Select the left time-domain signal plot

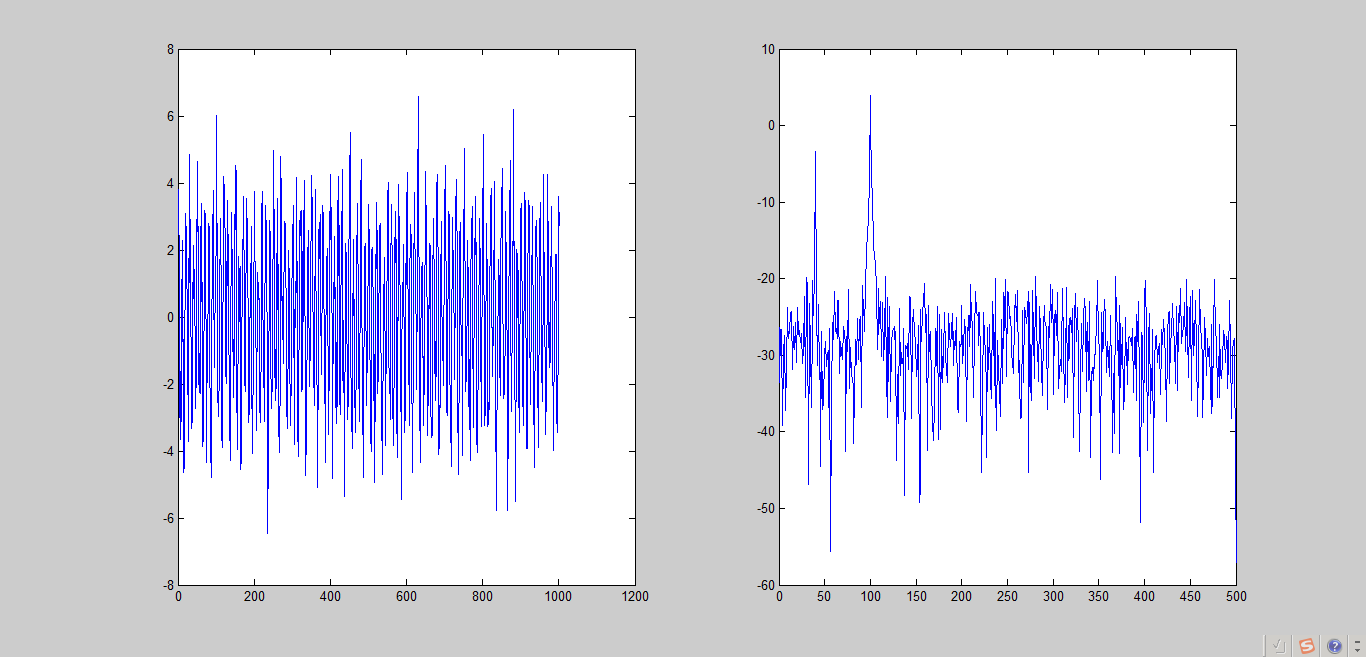(406, 317)
